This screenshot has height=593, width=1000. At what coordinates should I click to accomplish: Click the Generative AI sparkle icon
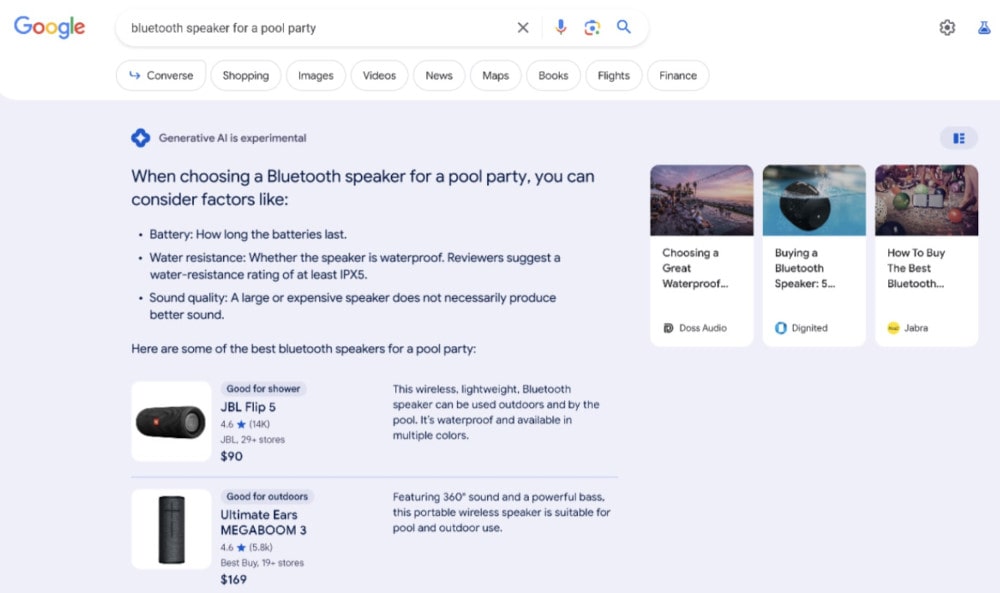click(140, 137)
